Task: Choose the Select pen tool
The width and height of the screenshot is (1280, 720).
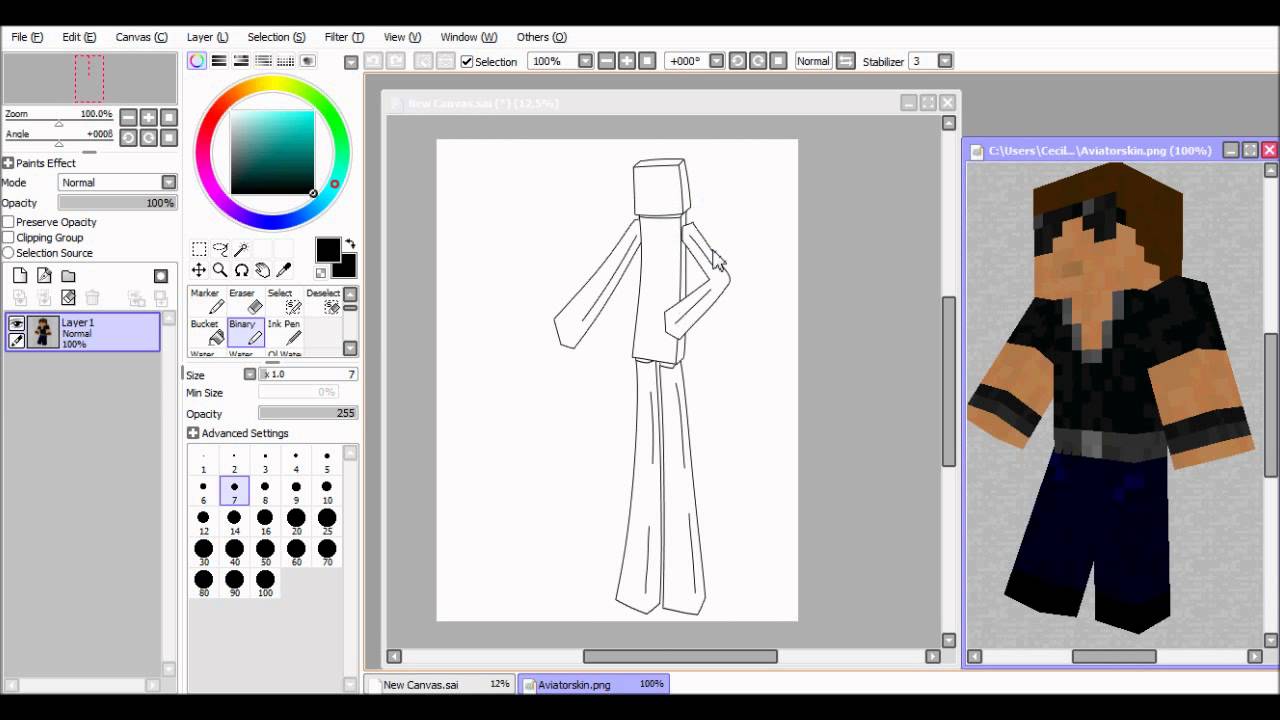Action: pyautogui.click(x=285, y=301)
